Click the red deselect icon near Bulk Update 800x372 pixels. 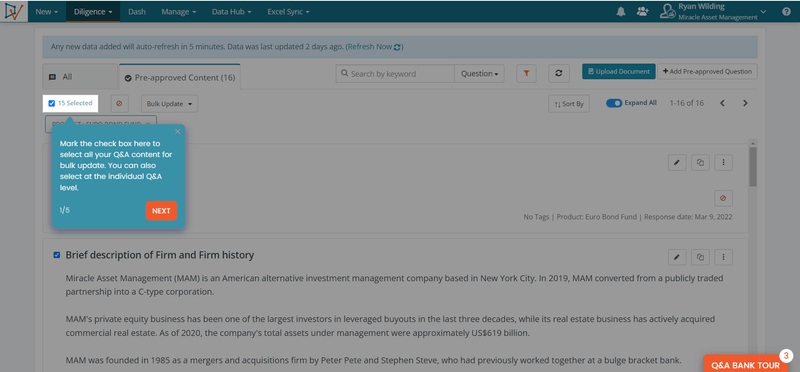pos(119,104)
